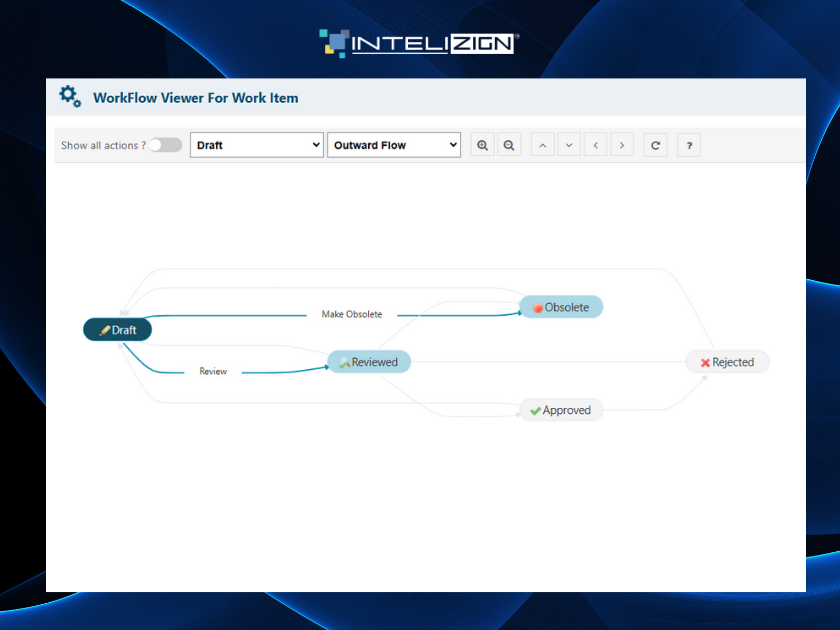The image size is (840, 630).
Task: Open the Draft state dropdown
Action: pyautogui.click(x=257, y=145)
